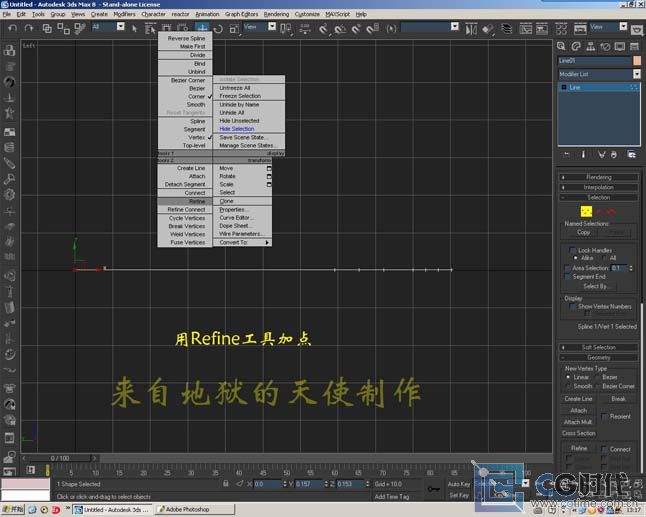The width and height of the screenshot is (646, 517).
Task: Click the Cross Section button
Action: 578,433
